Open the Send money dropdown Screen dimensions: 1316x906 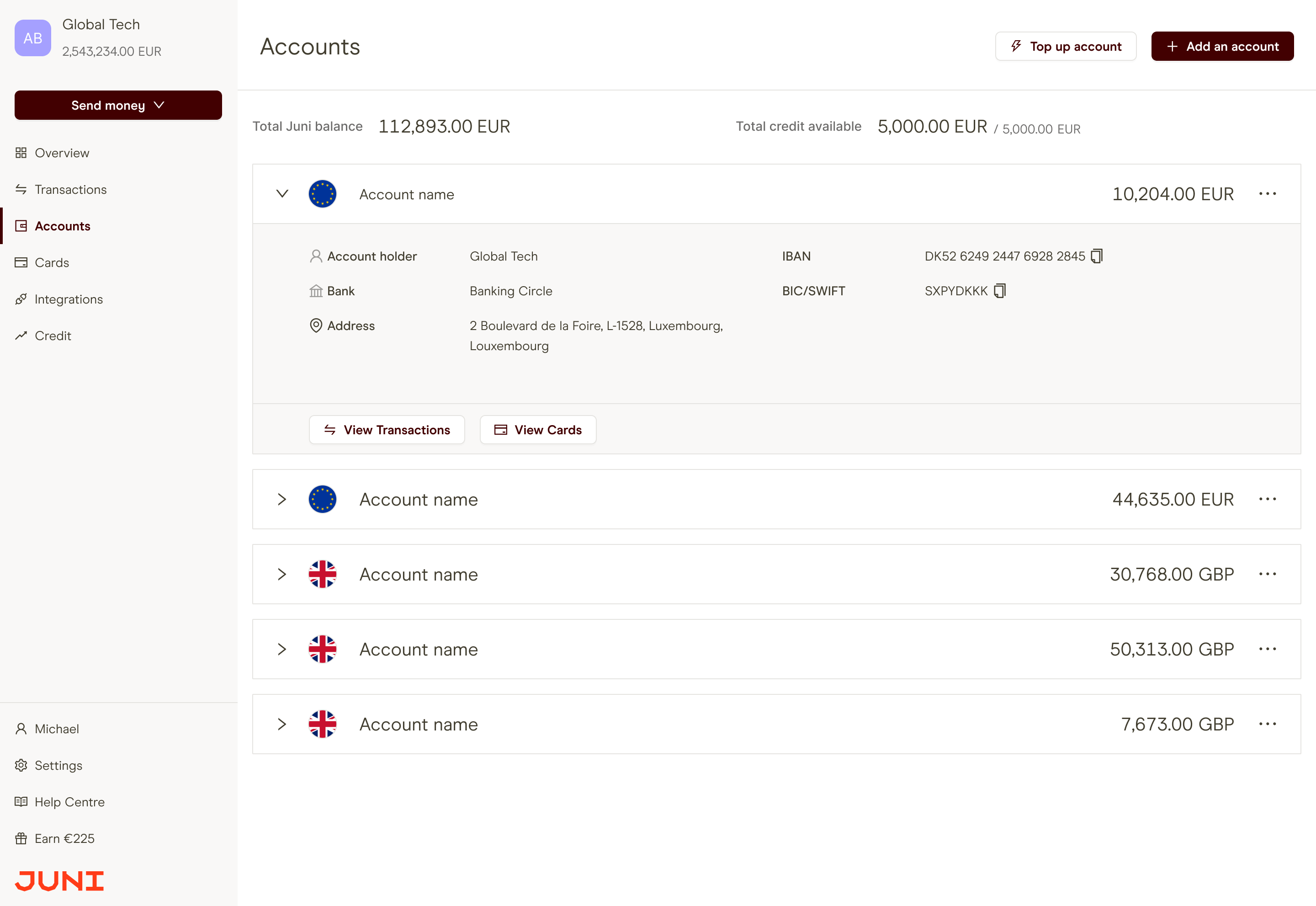117,105
